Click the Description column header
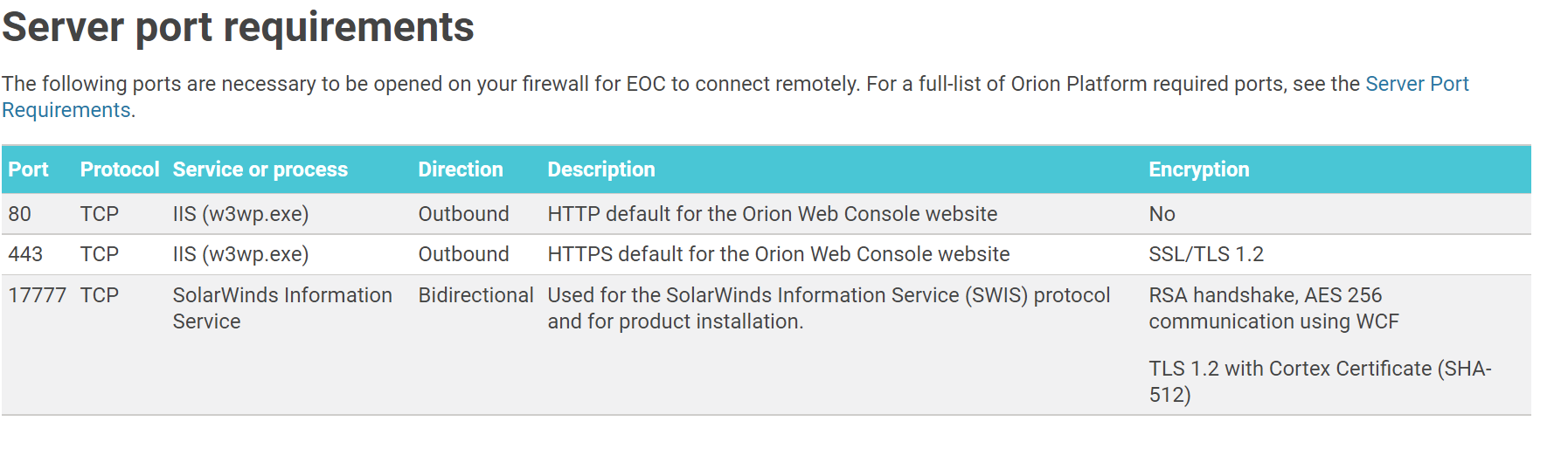 (x=601, y=169)
